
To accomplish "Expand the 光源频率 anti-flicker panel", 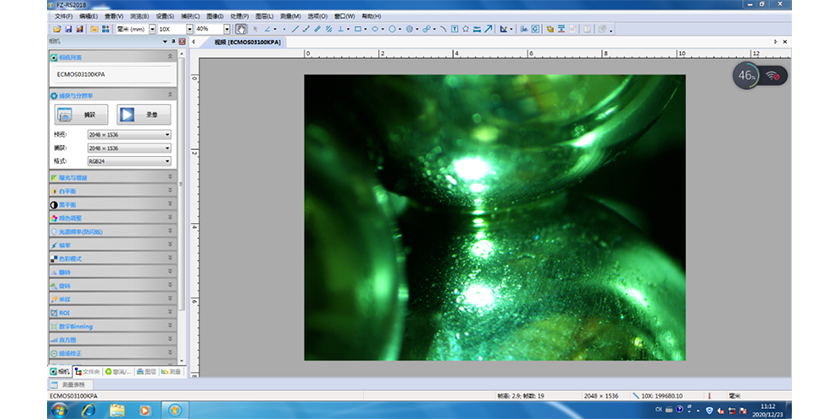I will click(112, 231).
